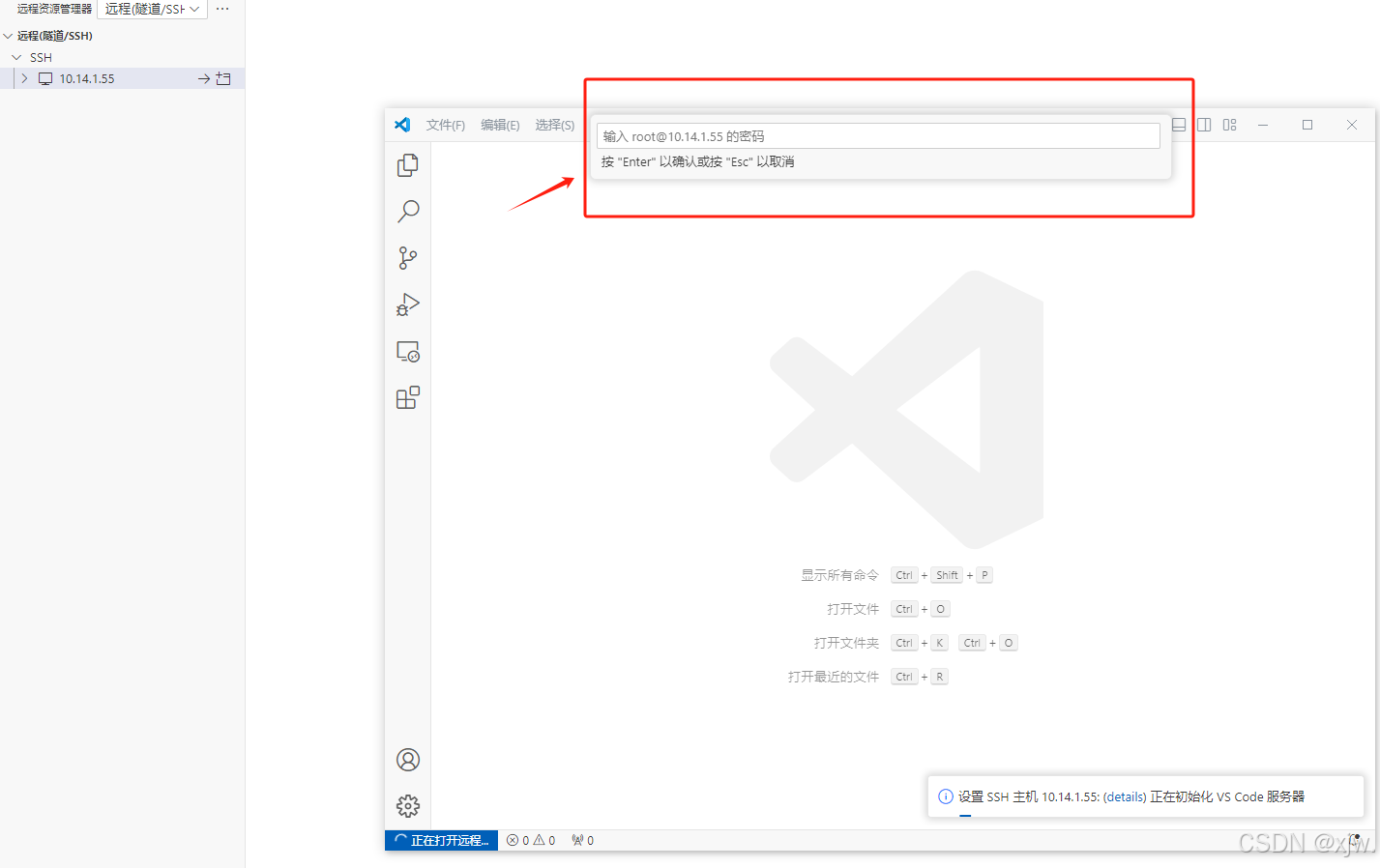Screen dimensions: 1380x868
Task: Maximize the VS Code window
Action: click(1307, 125)
